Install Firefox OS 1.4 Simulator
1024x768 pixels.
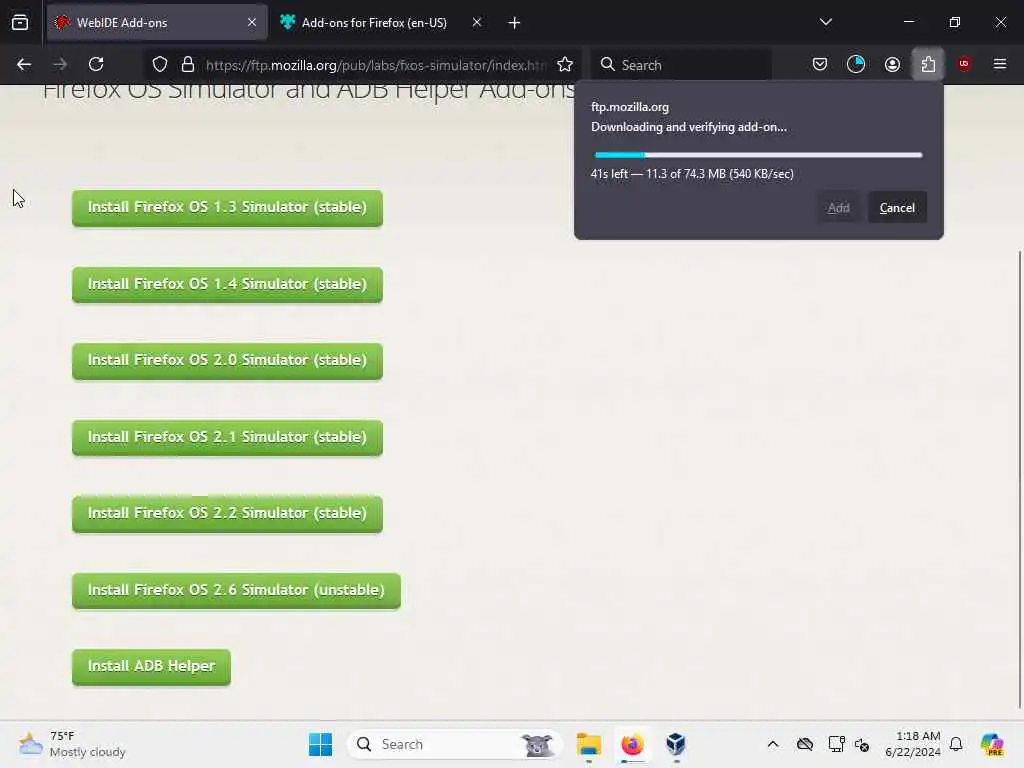pyautogui.click(x=227, y=285)
